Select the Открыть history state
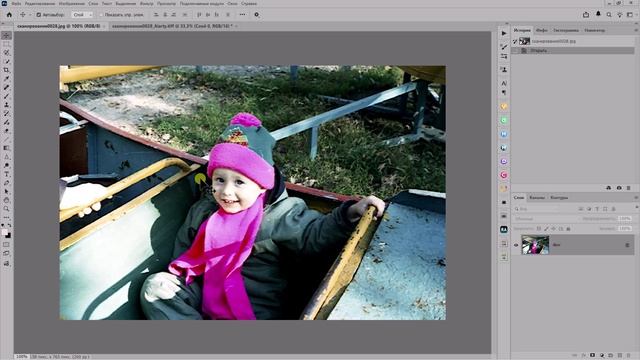This screenshot has height=360, width=640. click(x=573, y=51)
